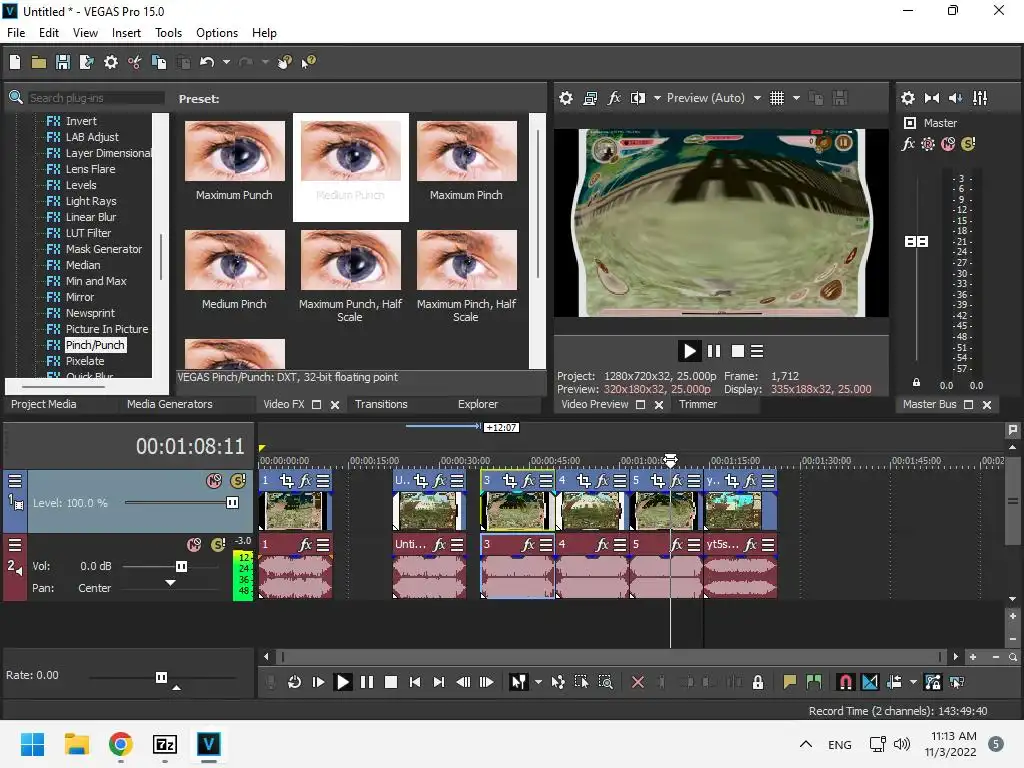Image resolution: width=1024 pixels, height=768 pixels.
Task: Open Split Screen View dropdown arrow
Action: point(657,98)
